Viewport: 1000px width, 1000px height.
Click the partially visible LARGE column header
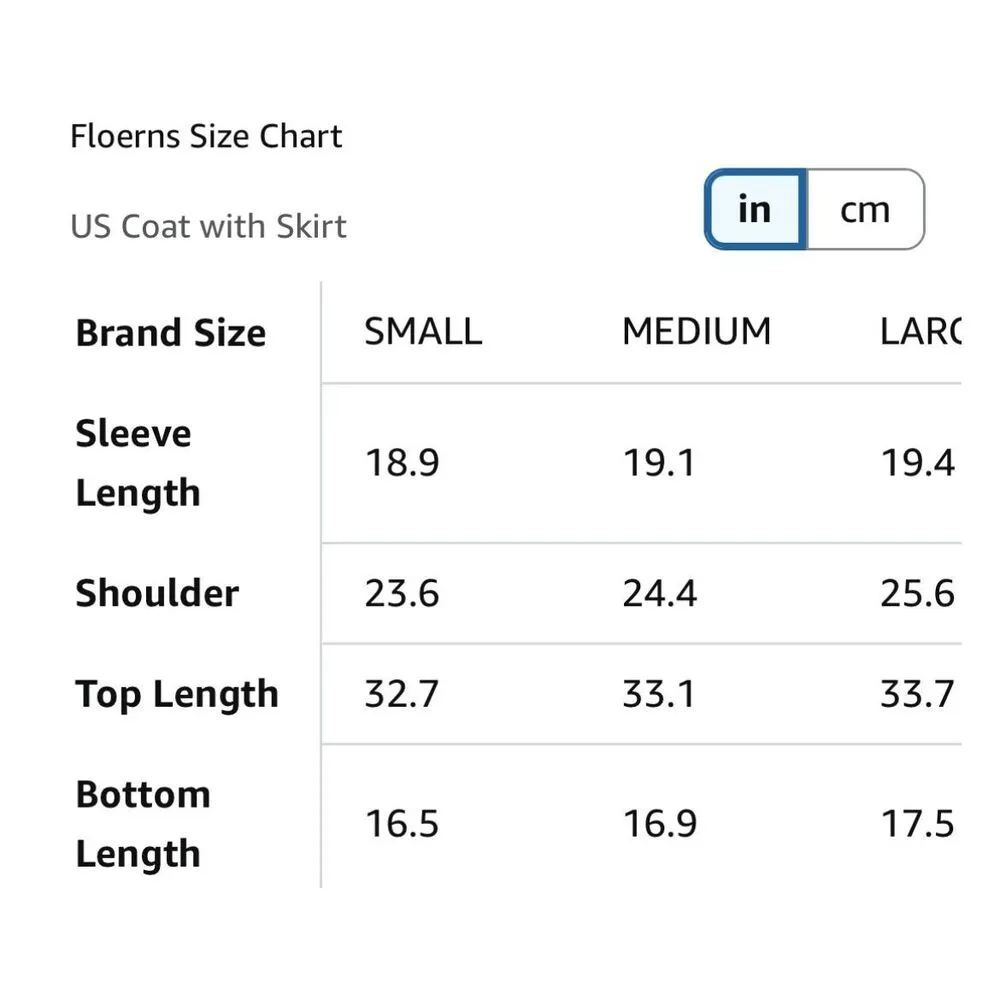920,331
